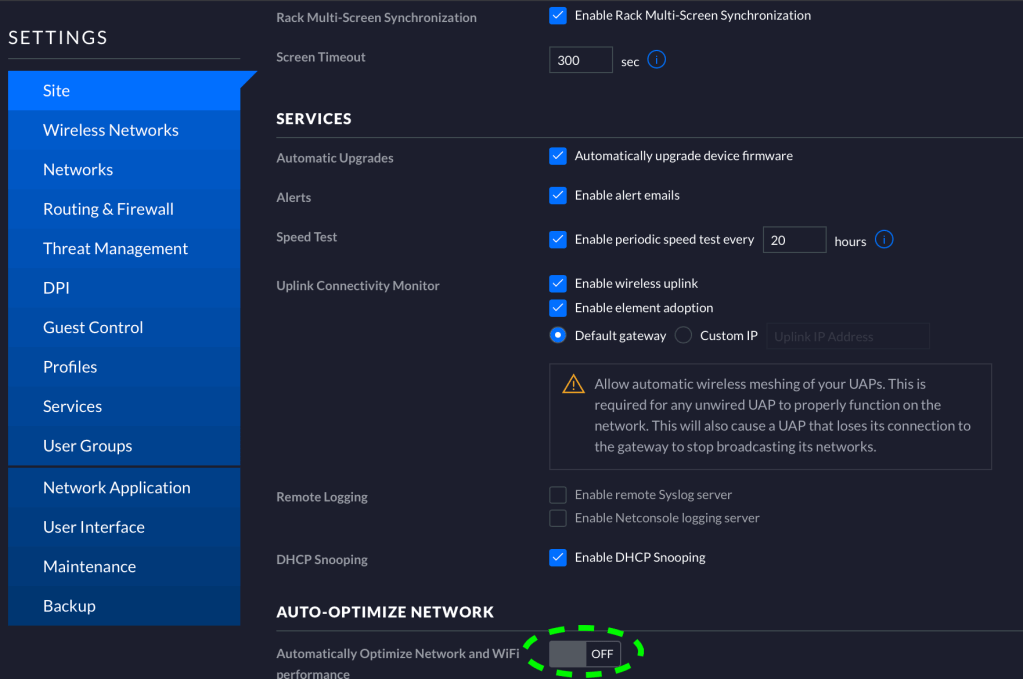Toggle Automatically Optimize Network switch

(x=585, y=654)
